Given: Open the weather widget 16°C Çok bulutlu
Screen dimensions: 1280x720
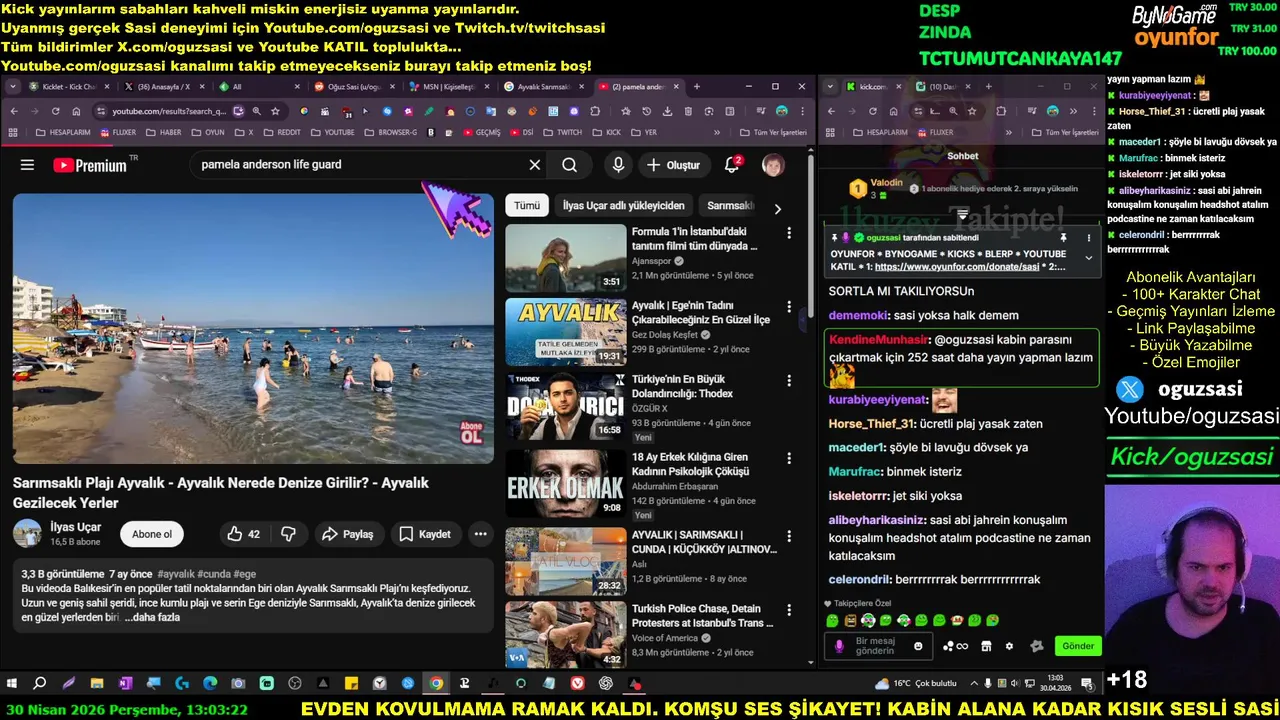Looking at the screenshot, I should 916,684.
